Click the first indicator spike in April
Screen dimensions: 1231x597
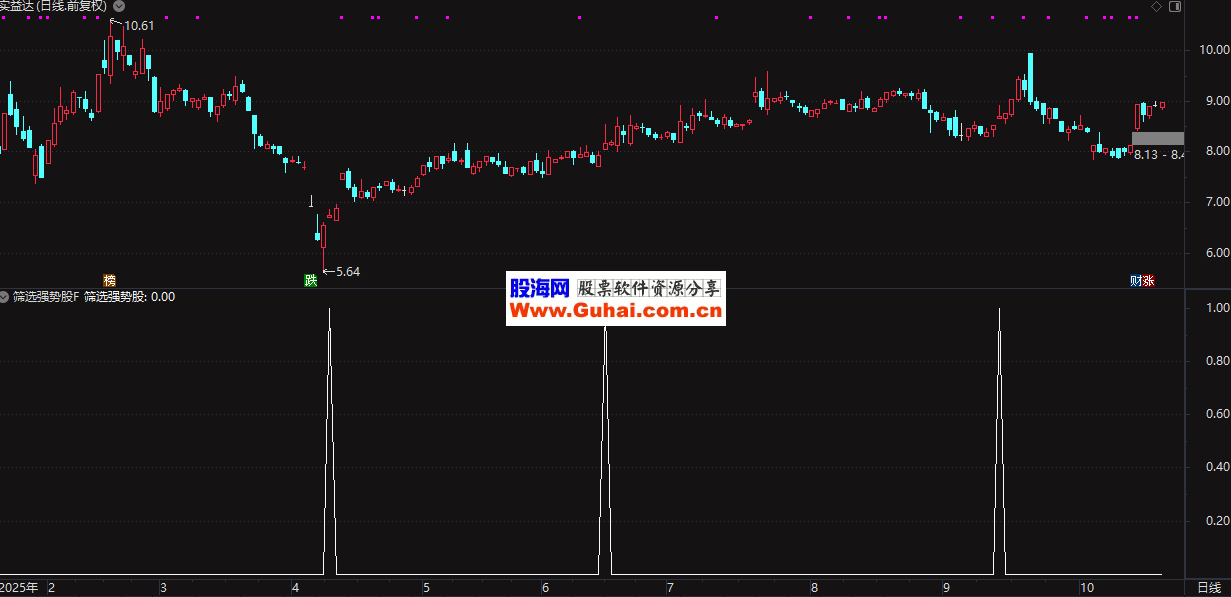pos(330,440)
